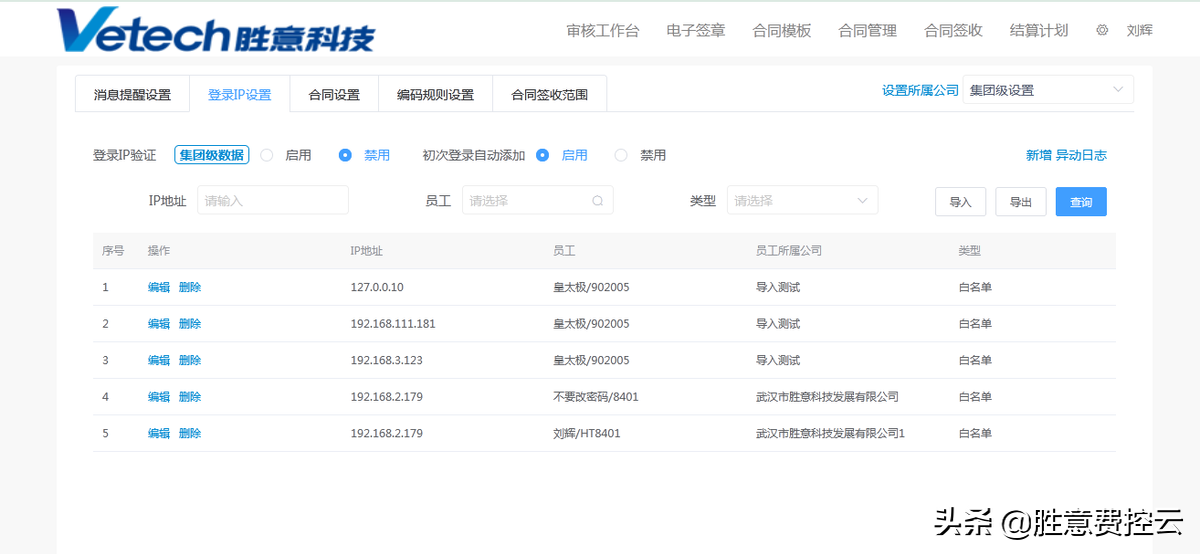
Task: Click the 导入 button
Action: click(x=961, y=201)
